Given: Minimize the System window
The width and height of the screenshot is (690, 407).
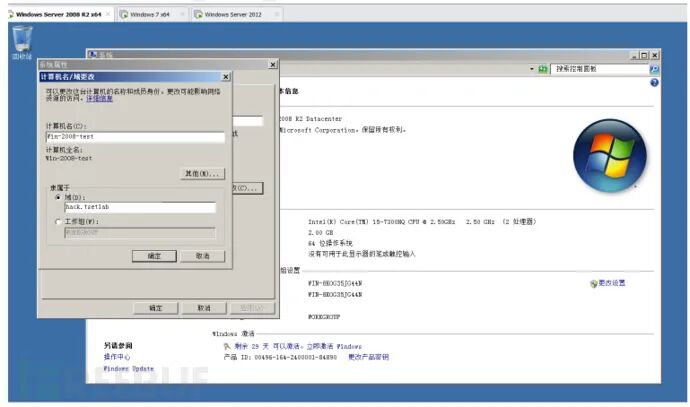Looking at the screenshot, I should point(635,55).
